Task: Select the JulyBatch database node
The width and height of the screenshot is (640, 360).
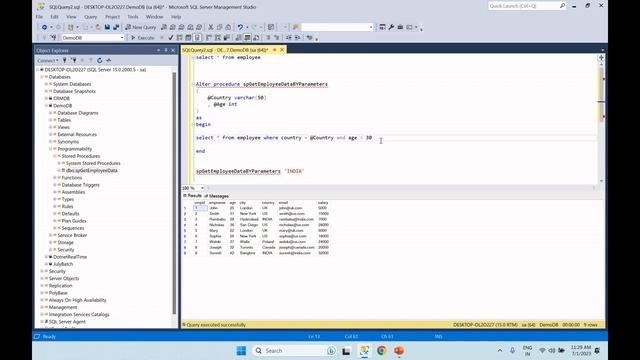Action: [x=63, y=264]
